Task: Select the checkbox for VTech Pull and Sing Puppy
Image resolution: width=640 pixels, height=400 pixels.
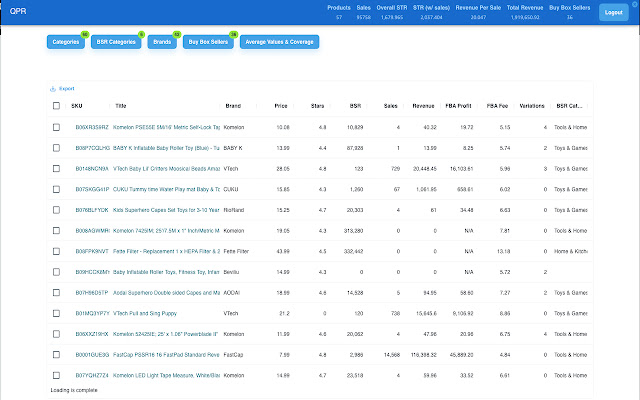Action: click(56, 312)
